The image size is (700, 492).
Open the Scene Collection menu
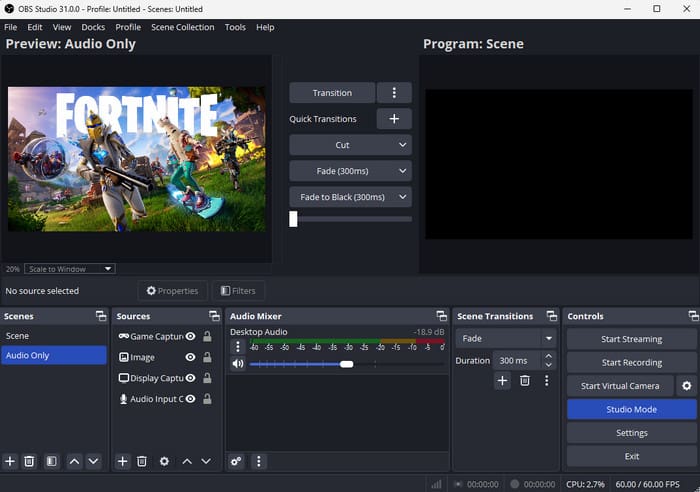[183, 27]
